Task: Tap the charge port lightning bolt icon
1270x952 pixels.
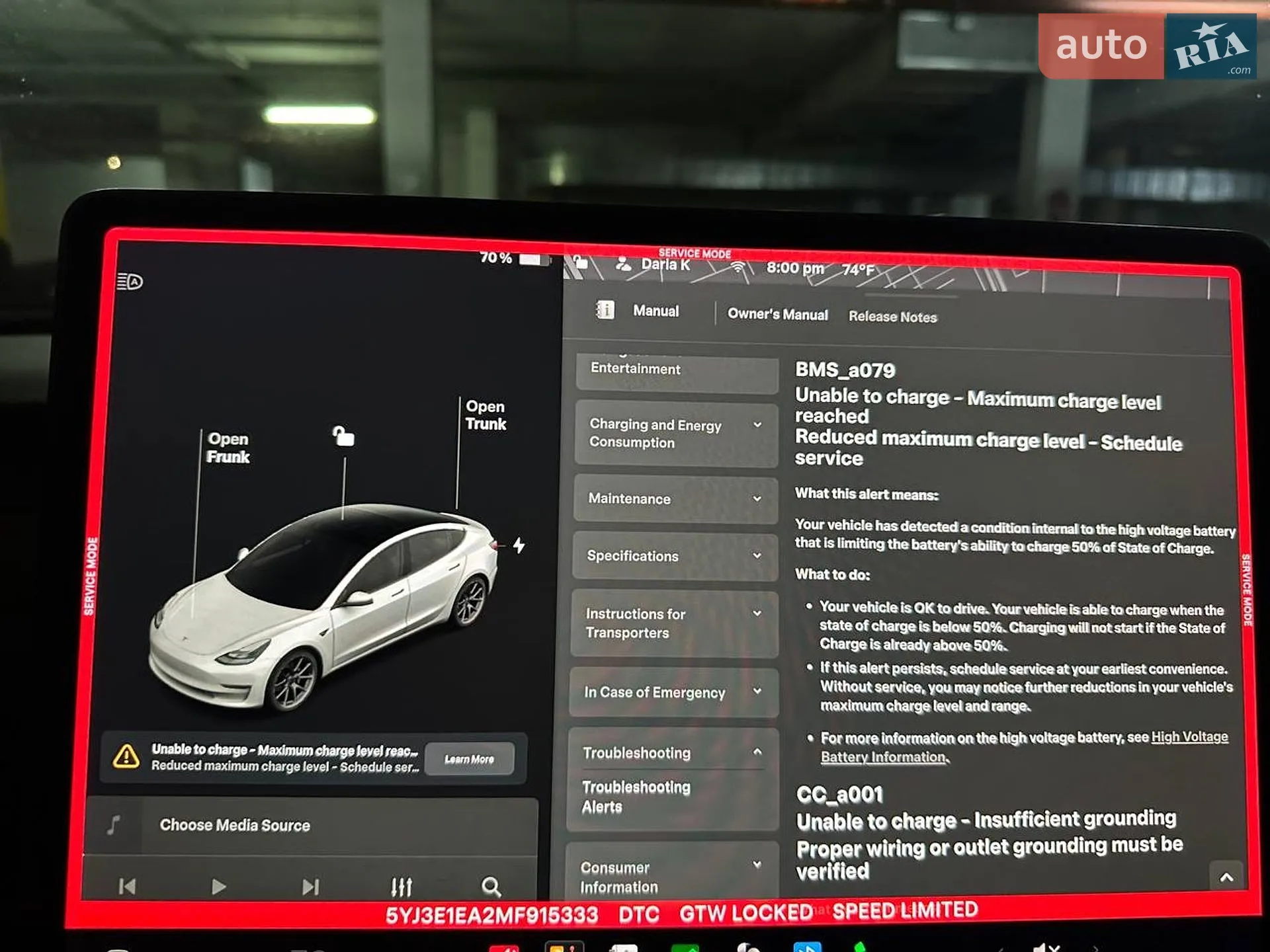Action: (x=519, y=545)
